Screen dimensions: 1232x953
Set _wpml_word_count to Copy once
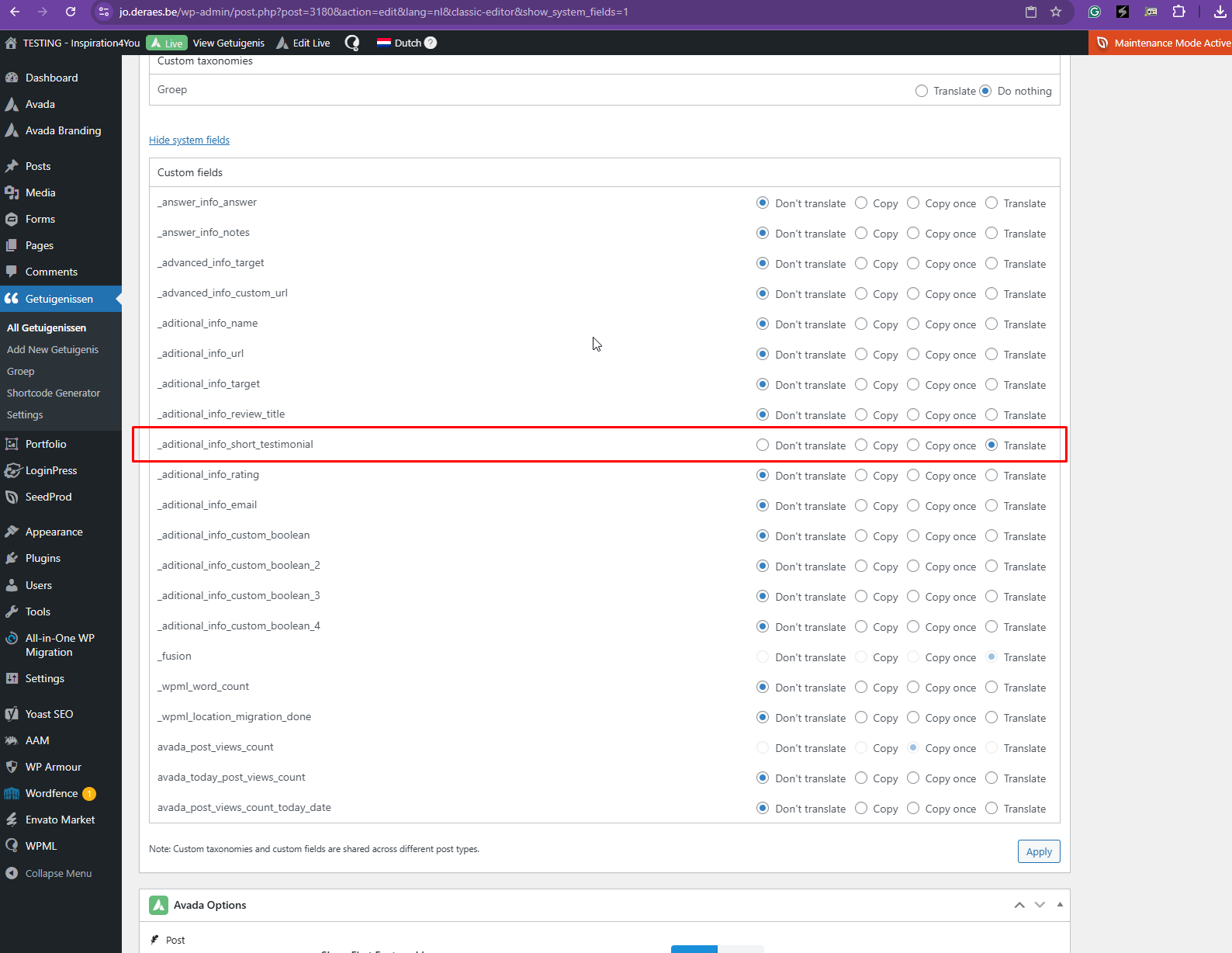coord(913,687)
